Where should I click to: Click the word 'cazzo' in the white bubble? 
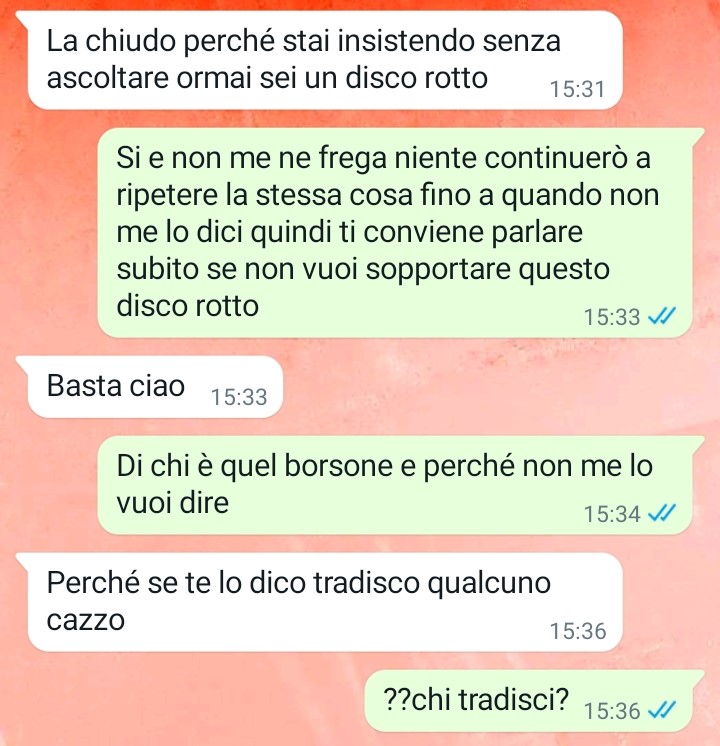point(86,619)
